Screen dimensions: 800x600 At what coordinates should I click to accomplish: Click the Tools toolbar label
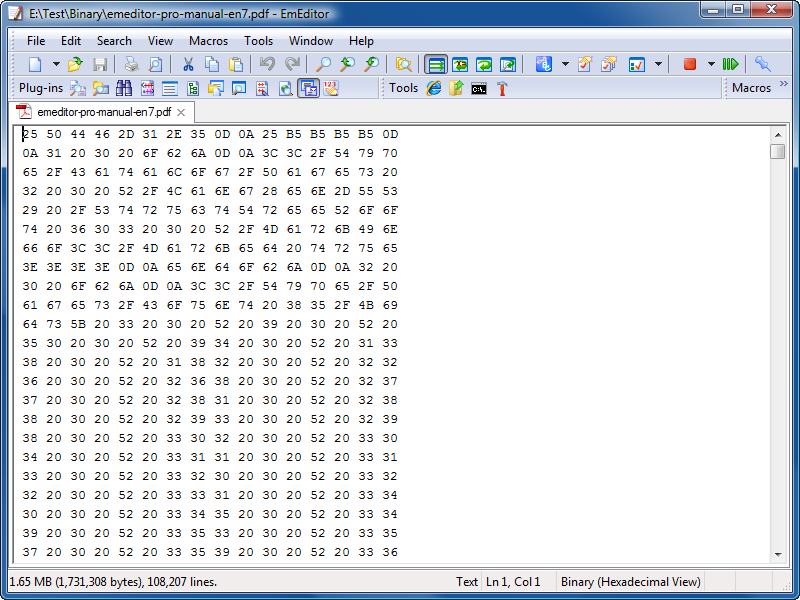404,88
